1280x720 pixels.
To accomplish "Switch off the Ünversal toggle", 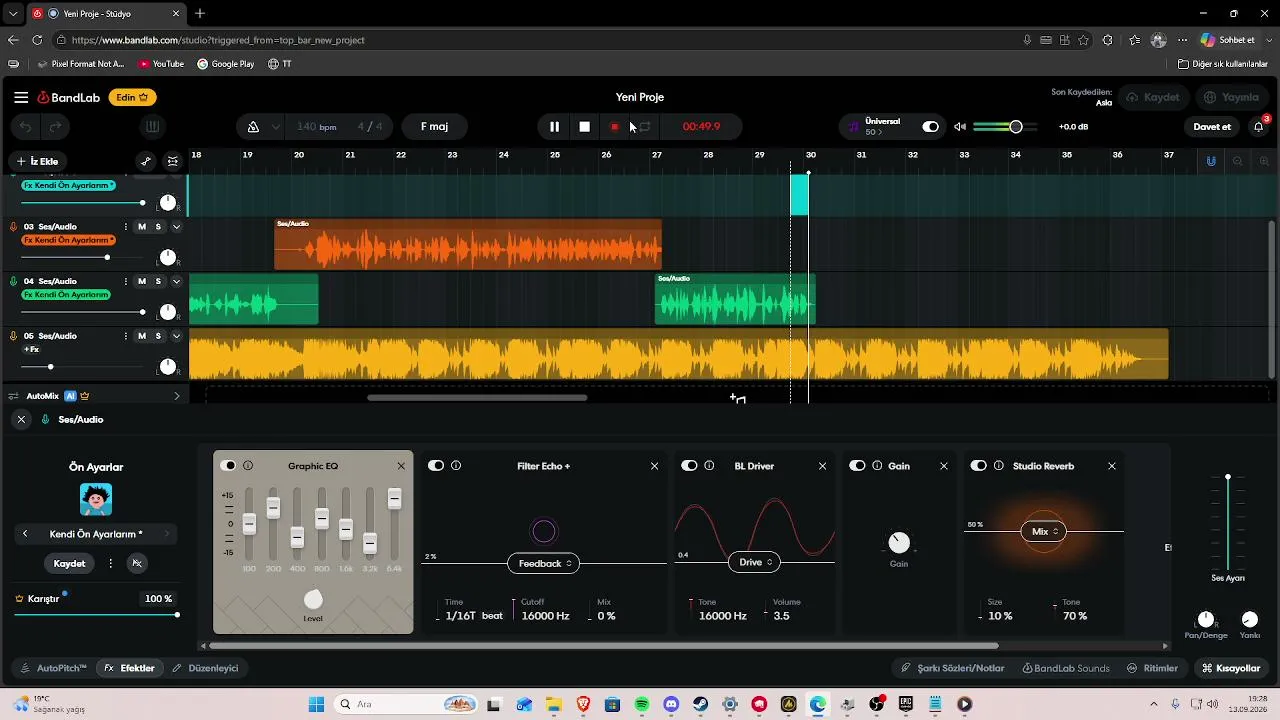I will coord(931,127).
